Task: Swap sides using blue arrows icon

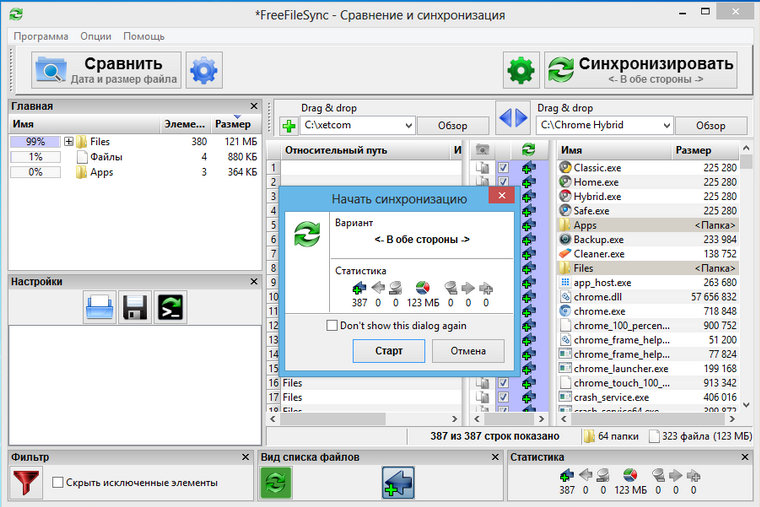Action: pyautogui.click(x=513, y=118)
